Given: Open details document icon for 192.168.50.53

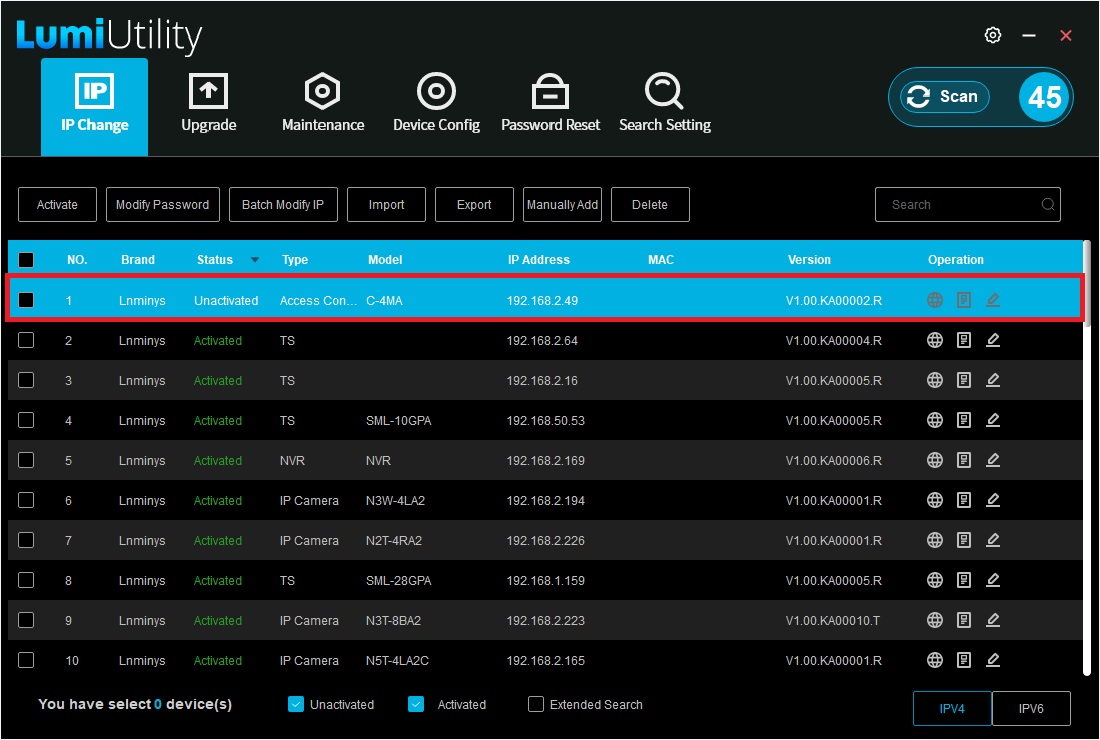Looking at the screenshot, I should pos(964,420).
